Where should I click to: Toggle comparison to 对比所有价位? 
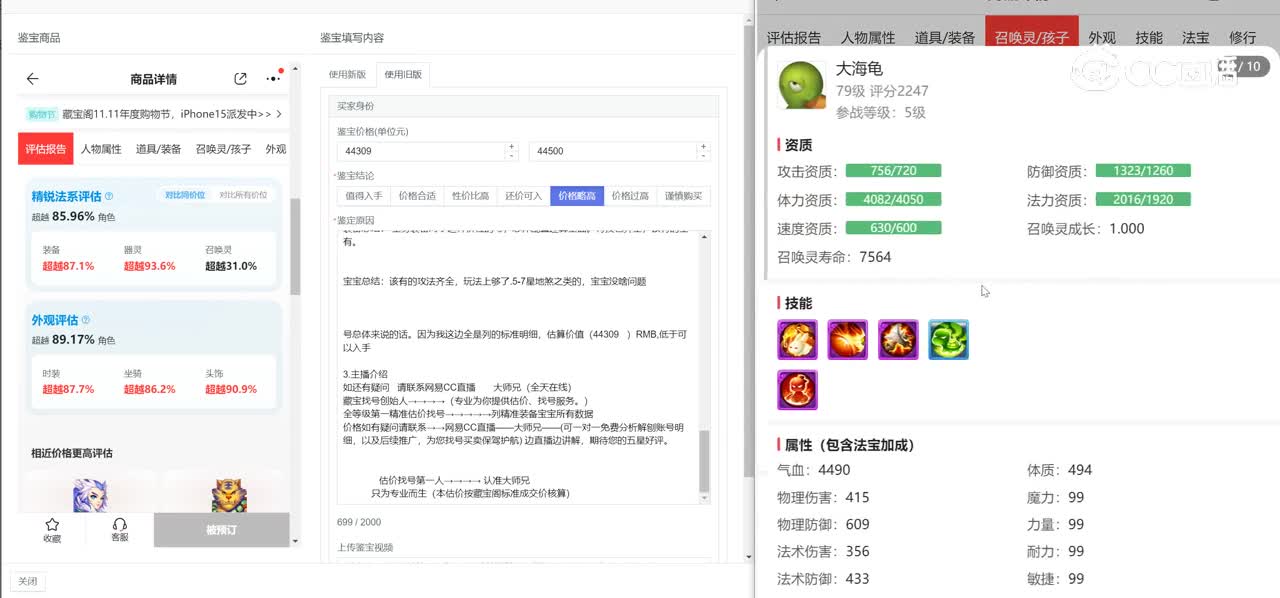(x=243, y=195)
